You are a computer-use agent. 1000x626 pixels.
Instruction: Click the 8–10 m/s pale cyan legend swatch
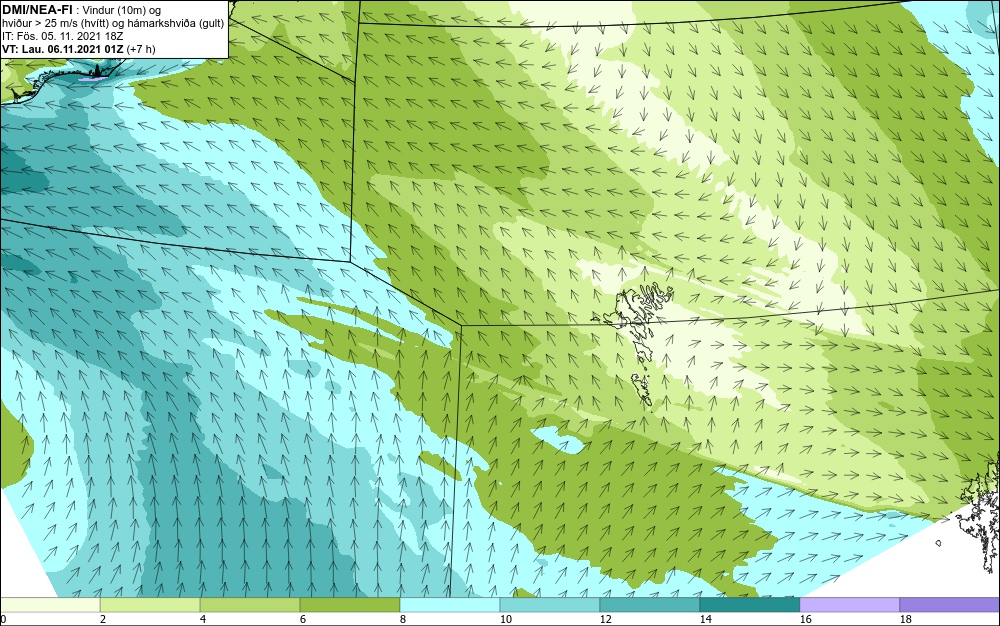coord(450,604)
